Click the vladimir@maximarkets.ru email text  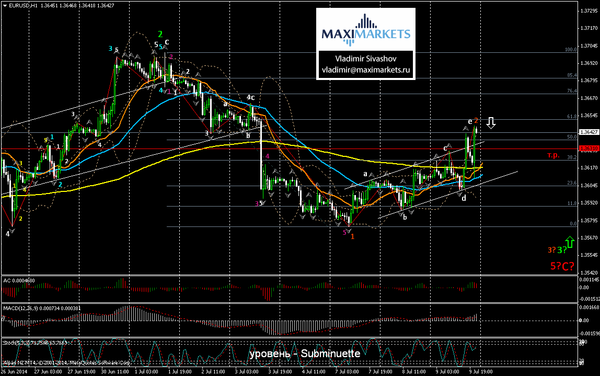pos(366,70)
